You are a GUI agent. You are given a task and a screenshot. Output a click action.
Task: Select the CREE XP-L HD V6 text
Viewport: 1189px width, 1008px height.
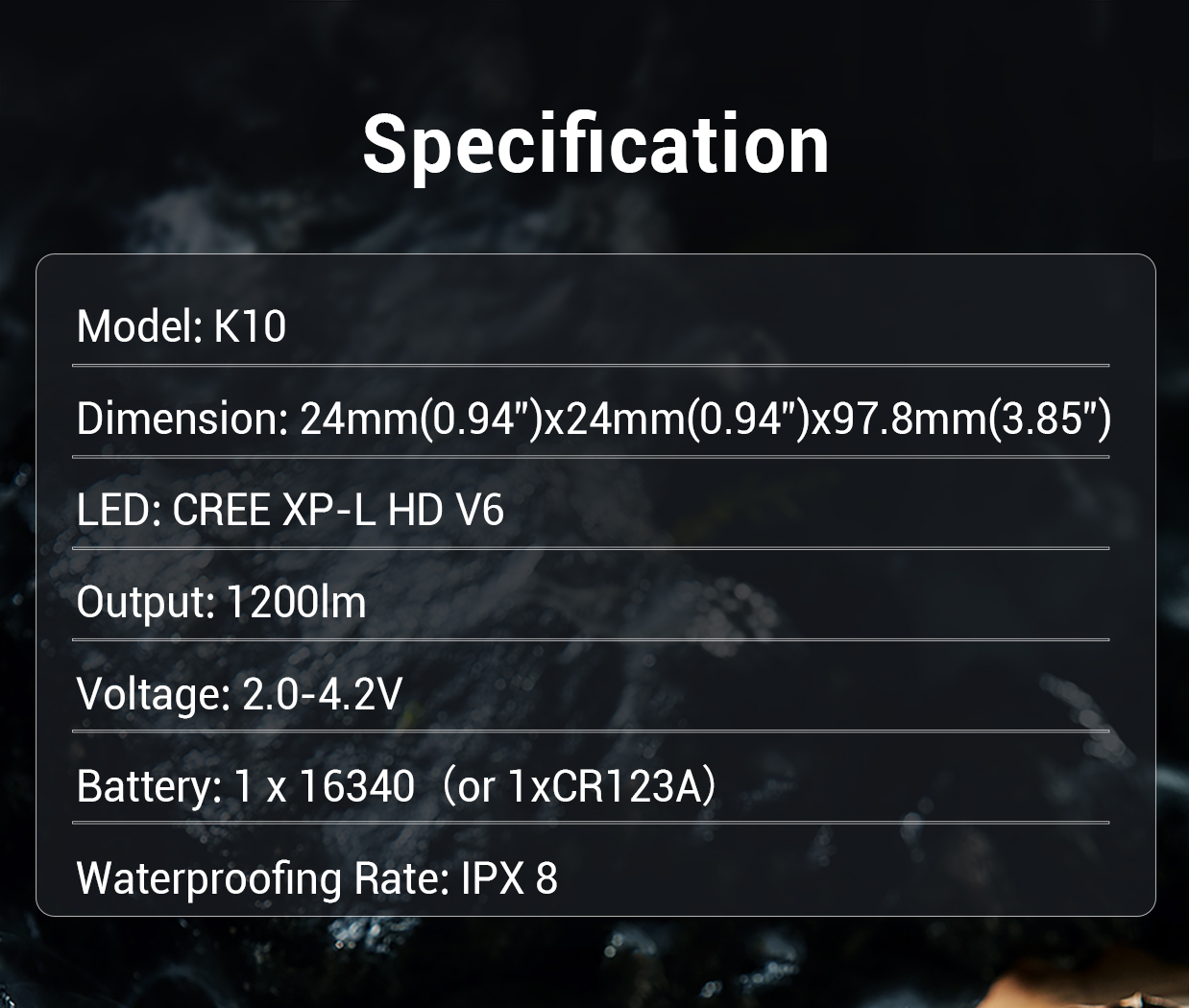click(338, 510)
